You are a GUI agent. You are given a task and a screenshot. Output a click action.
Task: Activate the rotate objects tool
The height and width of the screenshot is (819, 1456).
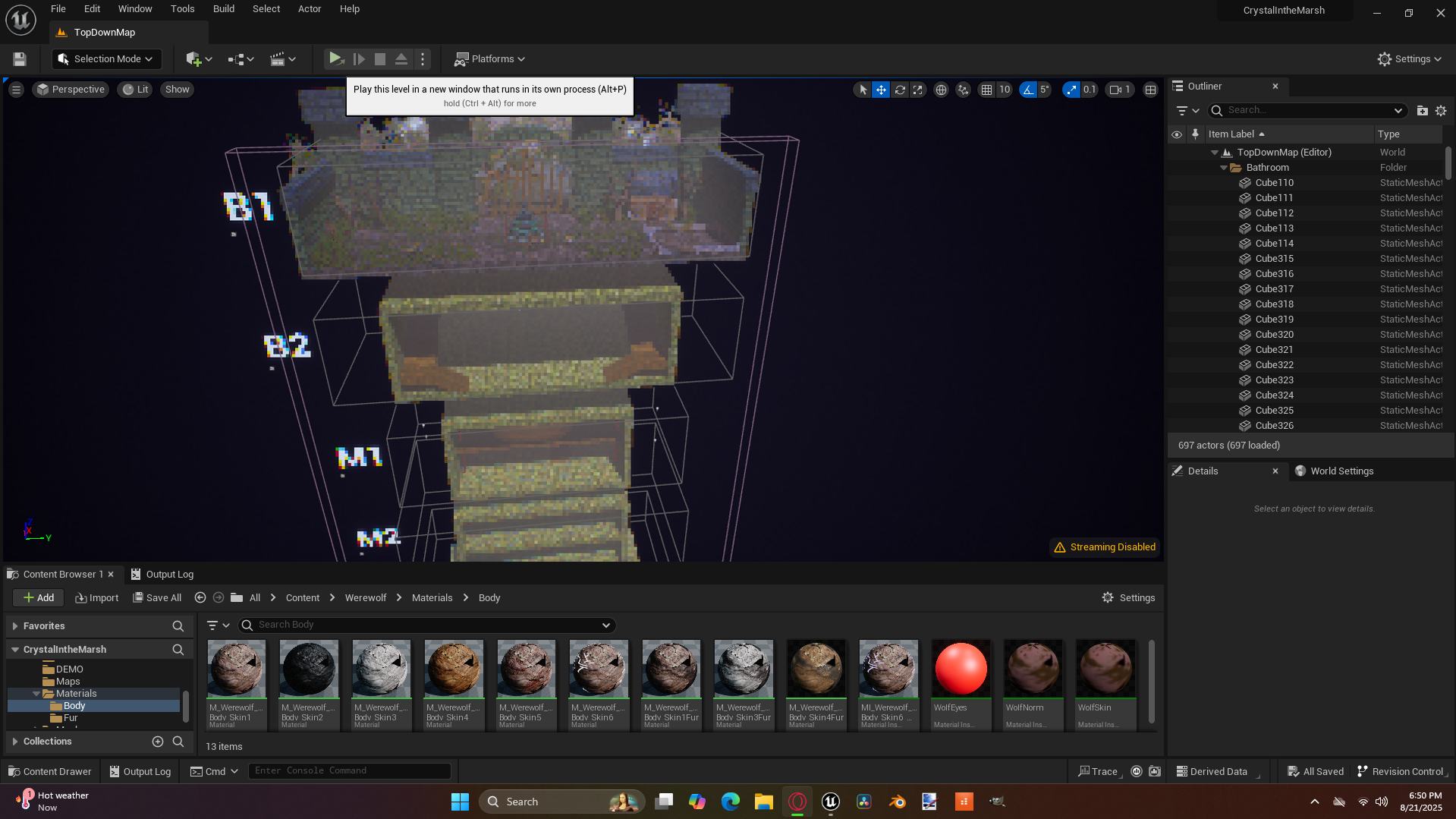[900, 90]
